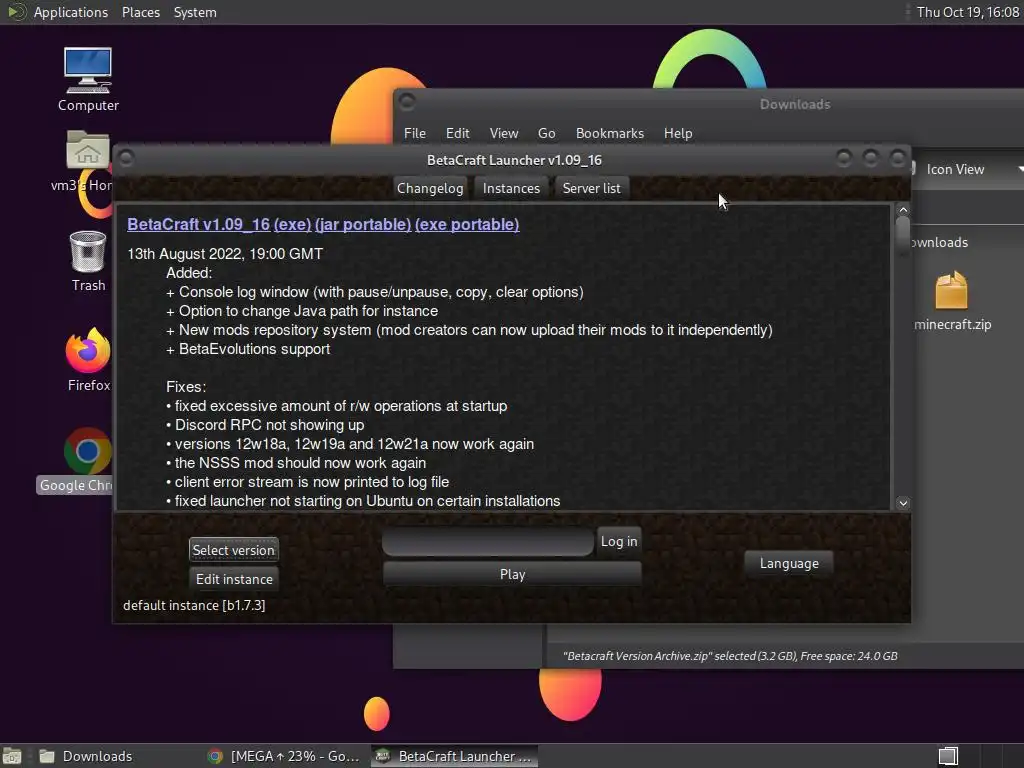Screen dimensions: 1024x768
Task: Focus the username input field
Action: [488, 542]
